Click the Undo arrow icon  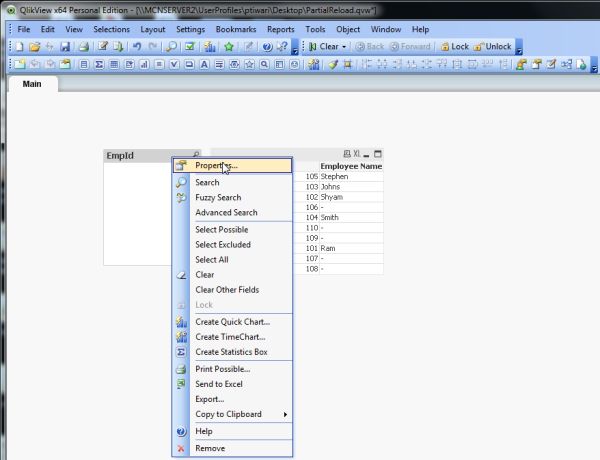137,47
